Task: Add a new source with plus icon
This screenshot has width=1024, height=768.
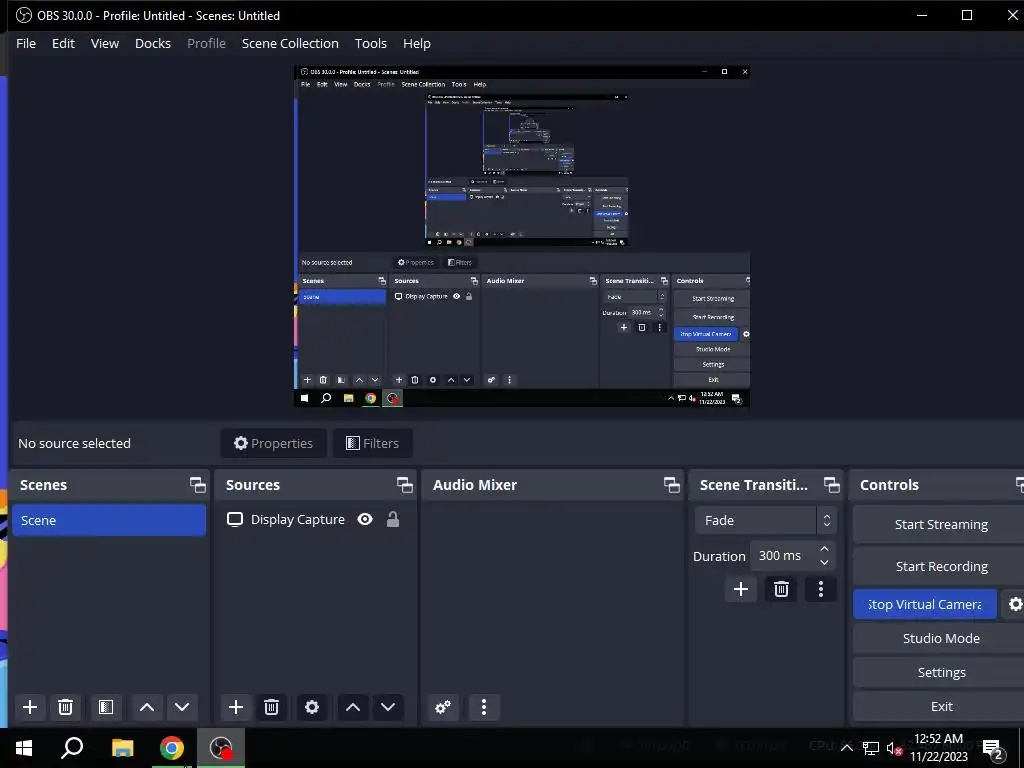Action: pyautogui.click(x=236, y=707)
